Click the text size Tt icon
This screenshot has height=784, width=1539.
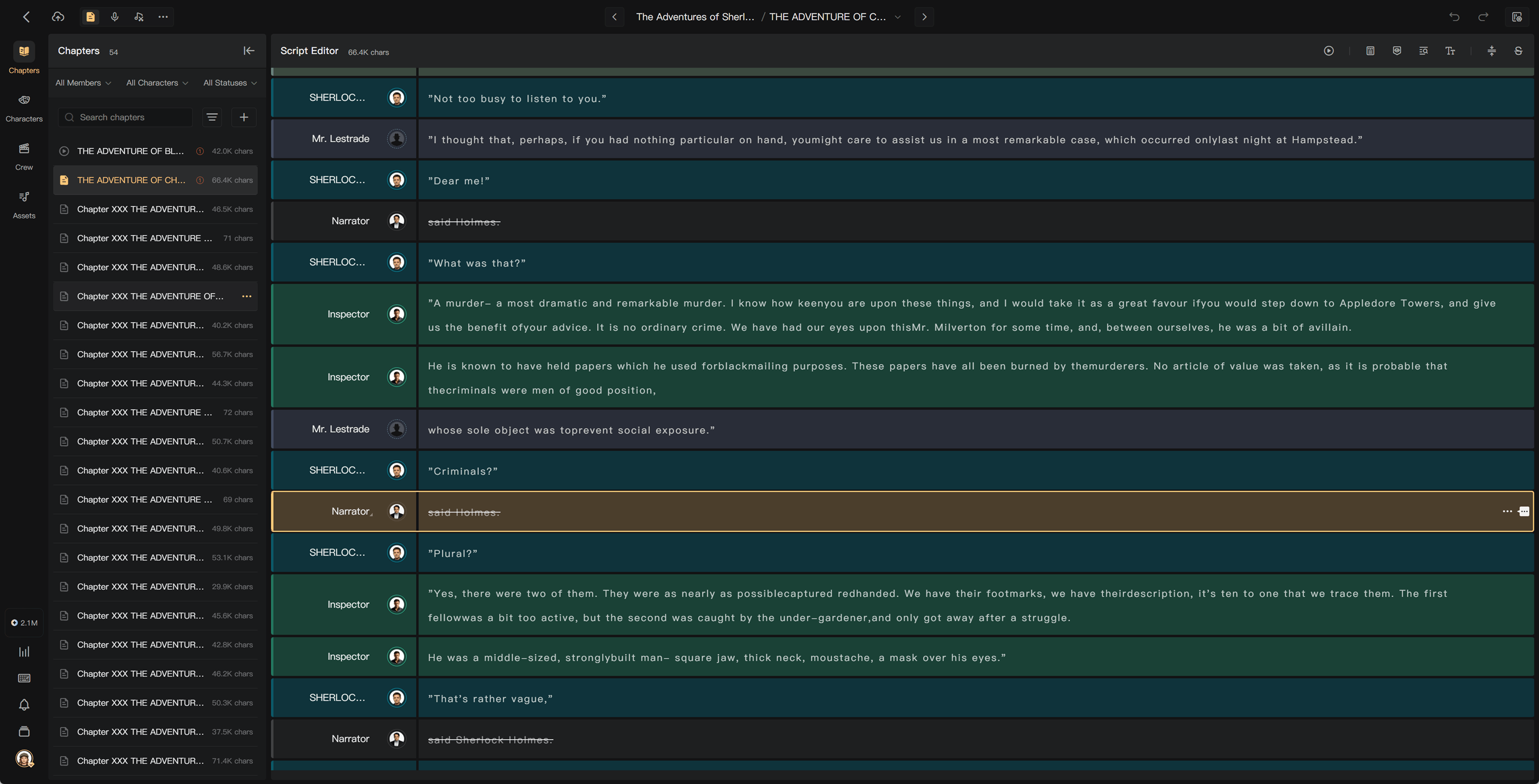[x=1450, y=51]
